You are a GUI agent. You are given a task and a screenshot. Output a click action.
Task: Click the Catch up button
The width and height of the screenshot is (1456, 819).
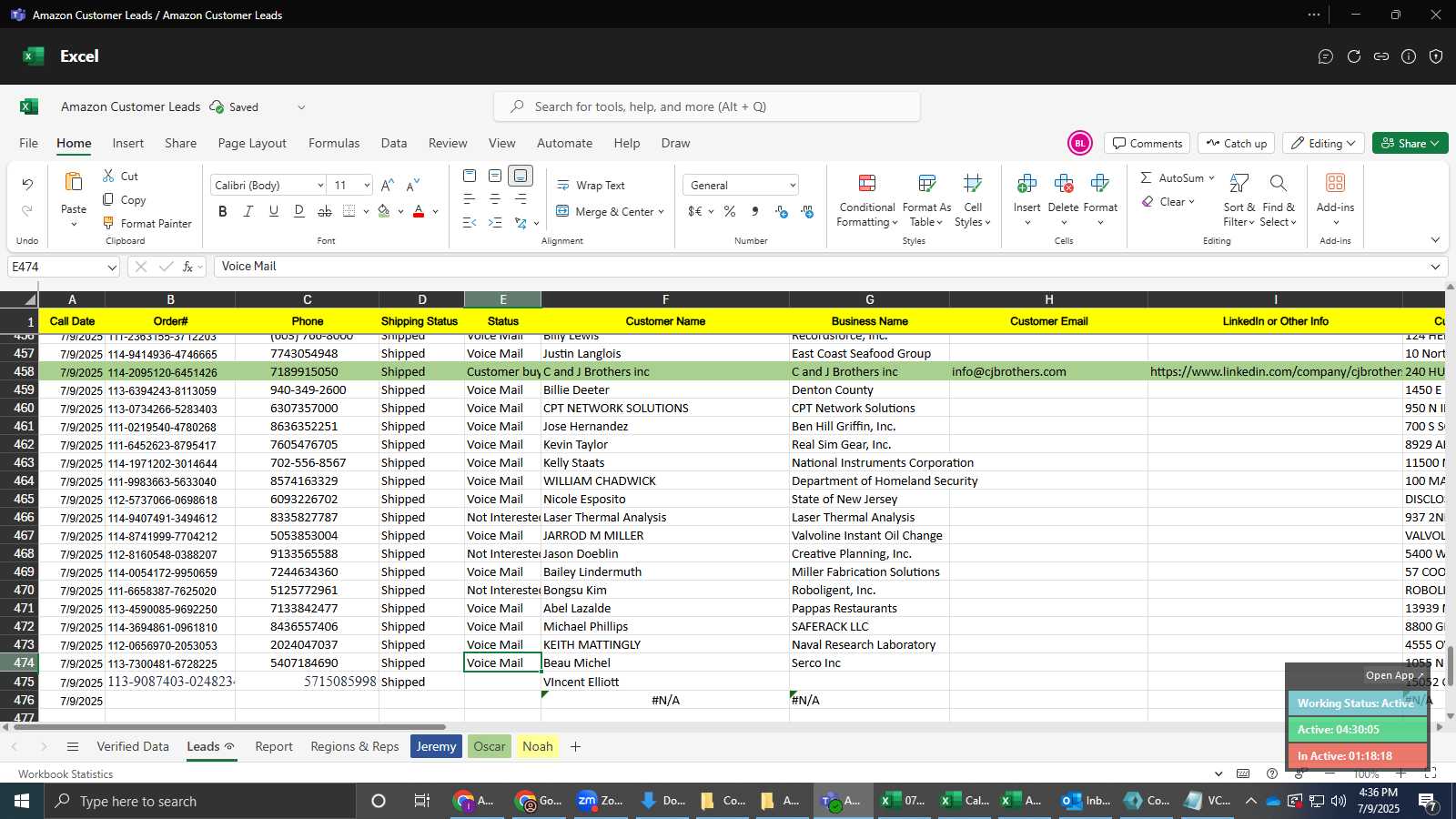coord(1236,143)
